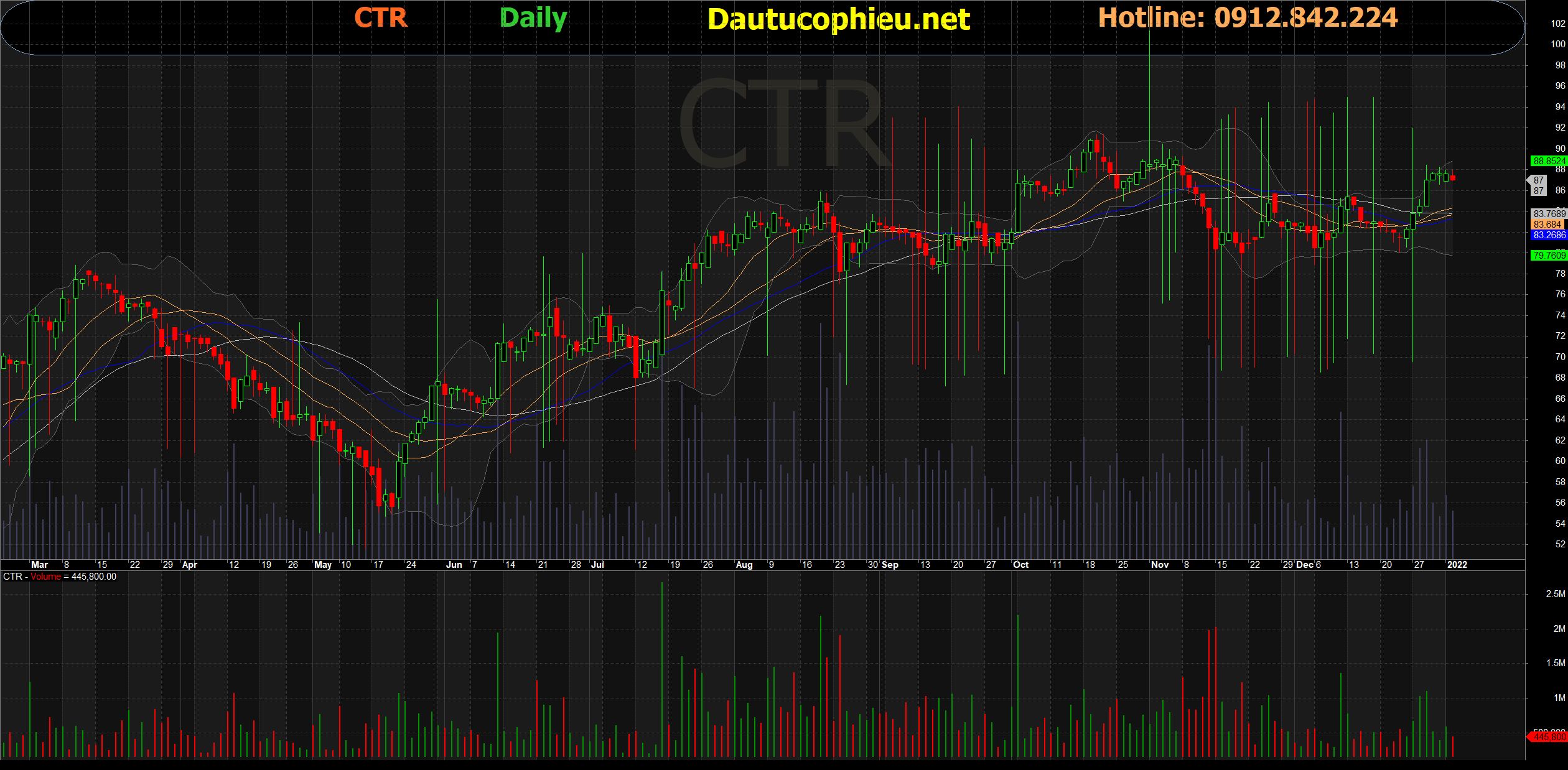The height and width of the screenshot is (770, 1568).
Task: Click the last red candlestick on the chart
Action: pos(1453,178)
